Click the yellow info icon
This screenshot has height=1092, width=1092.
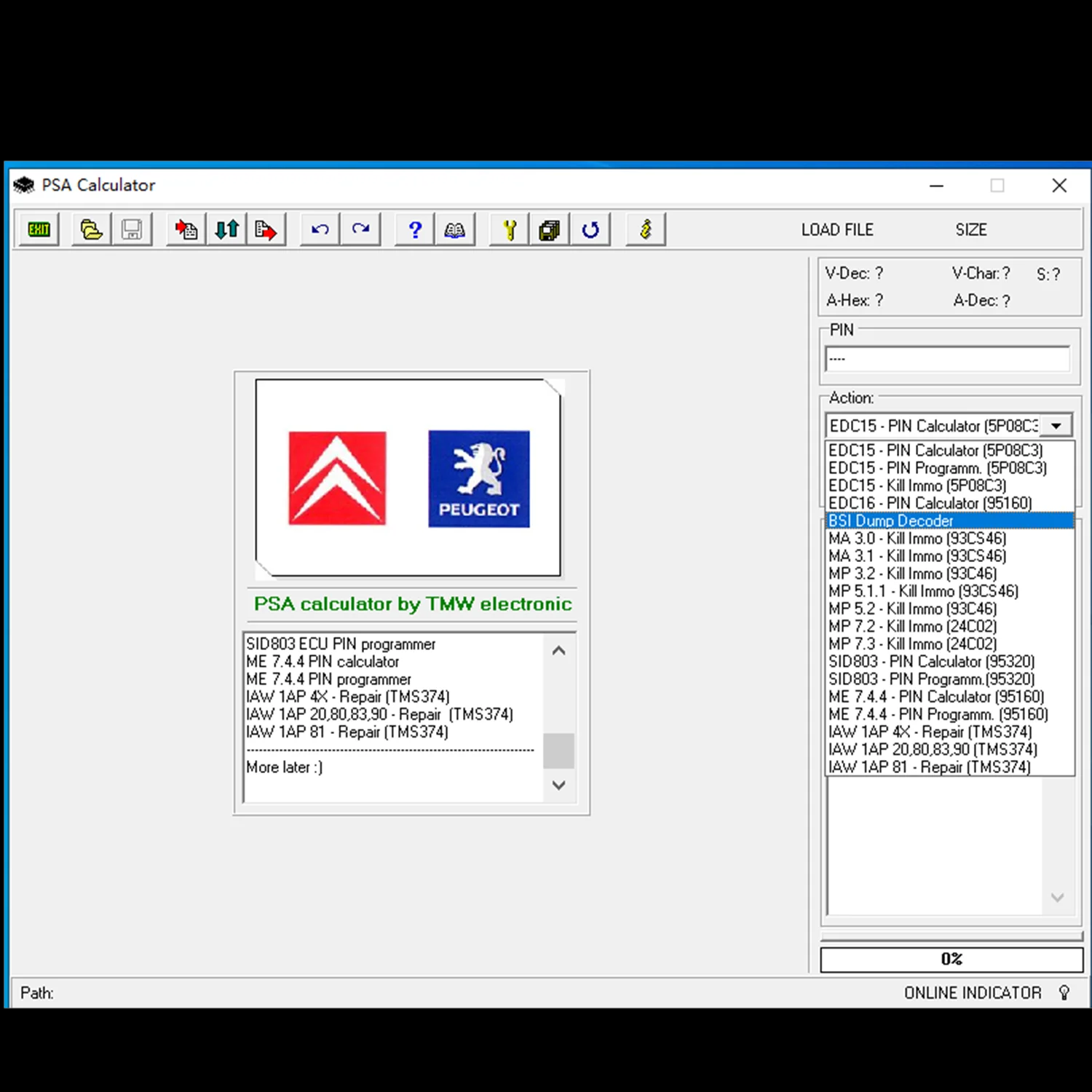coord(646,230)
